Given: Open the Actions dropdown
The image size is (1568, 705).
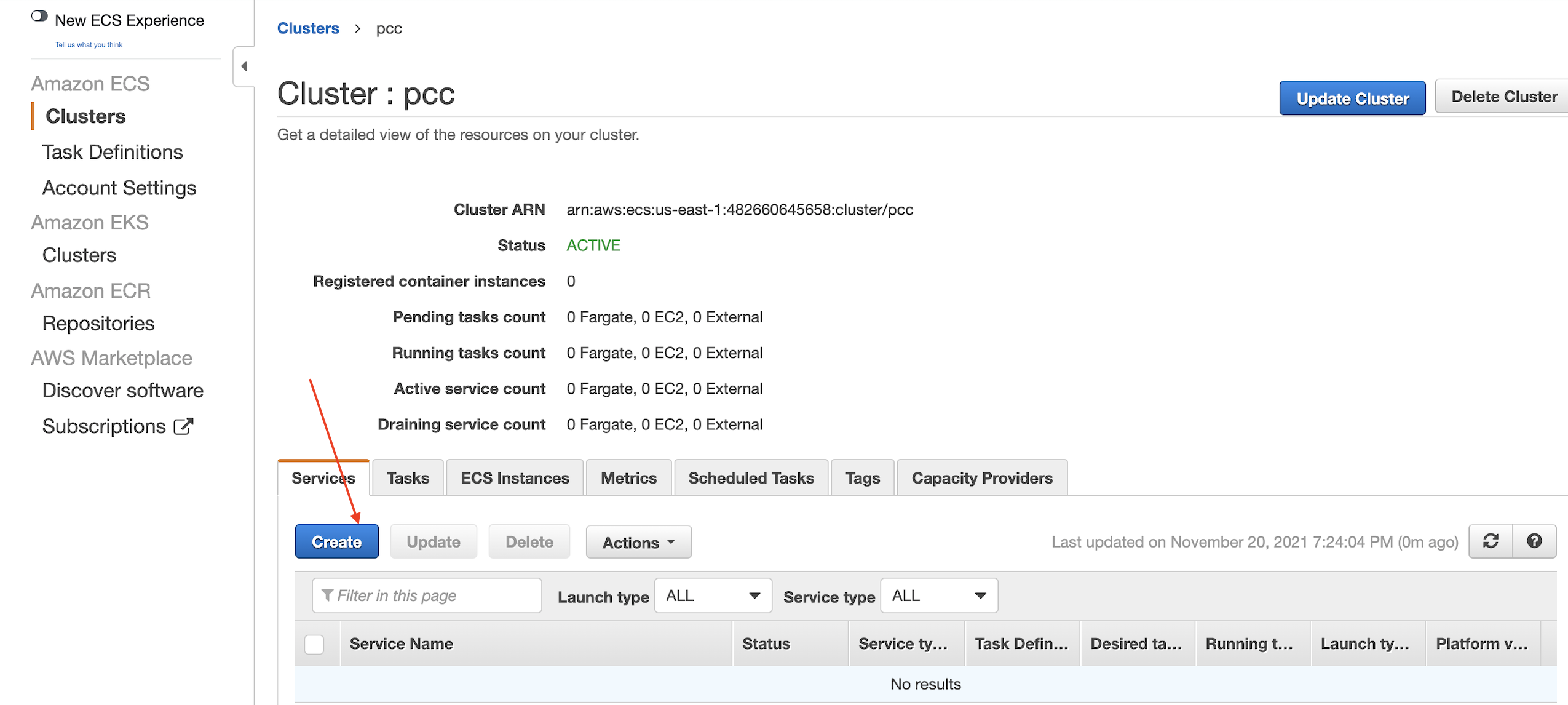Looking at the screenshot, I should 638,542.
